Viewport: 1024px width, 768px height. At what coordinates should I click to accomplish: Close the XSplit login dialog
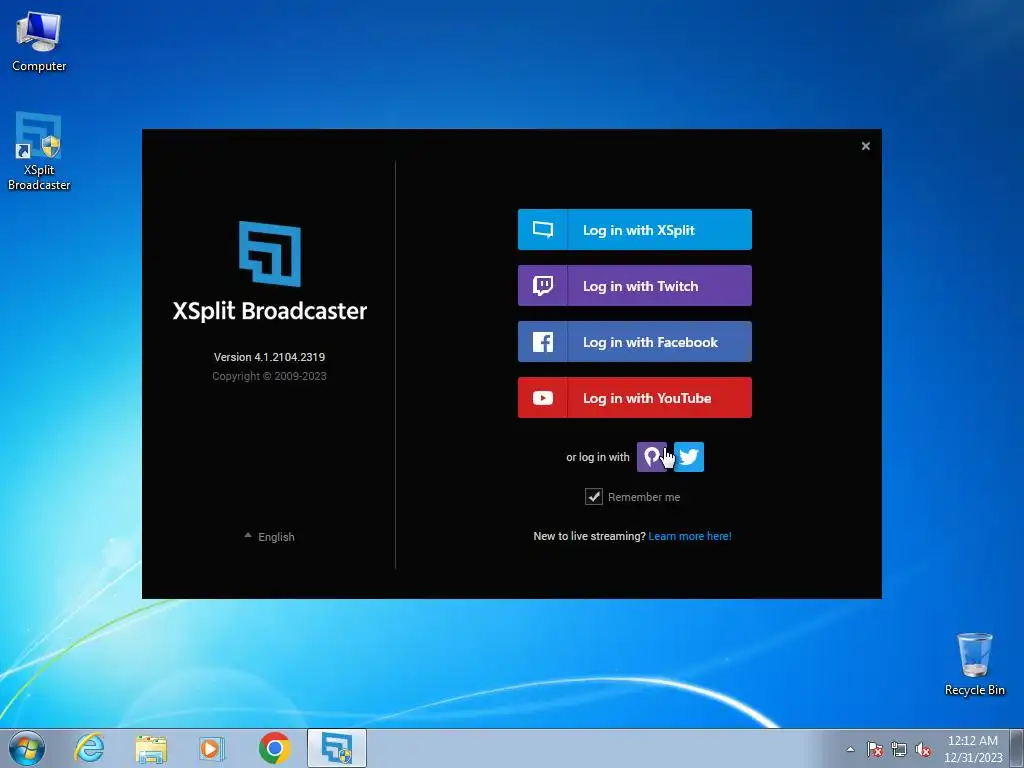point(865,146)
